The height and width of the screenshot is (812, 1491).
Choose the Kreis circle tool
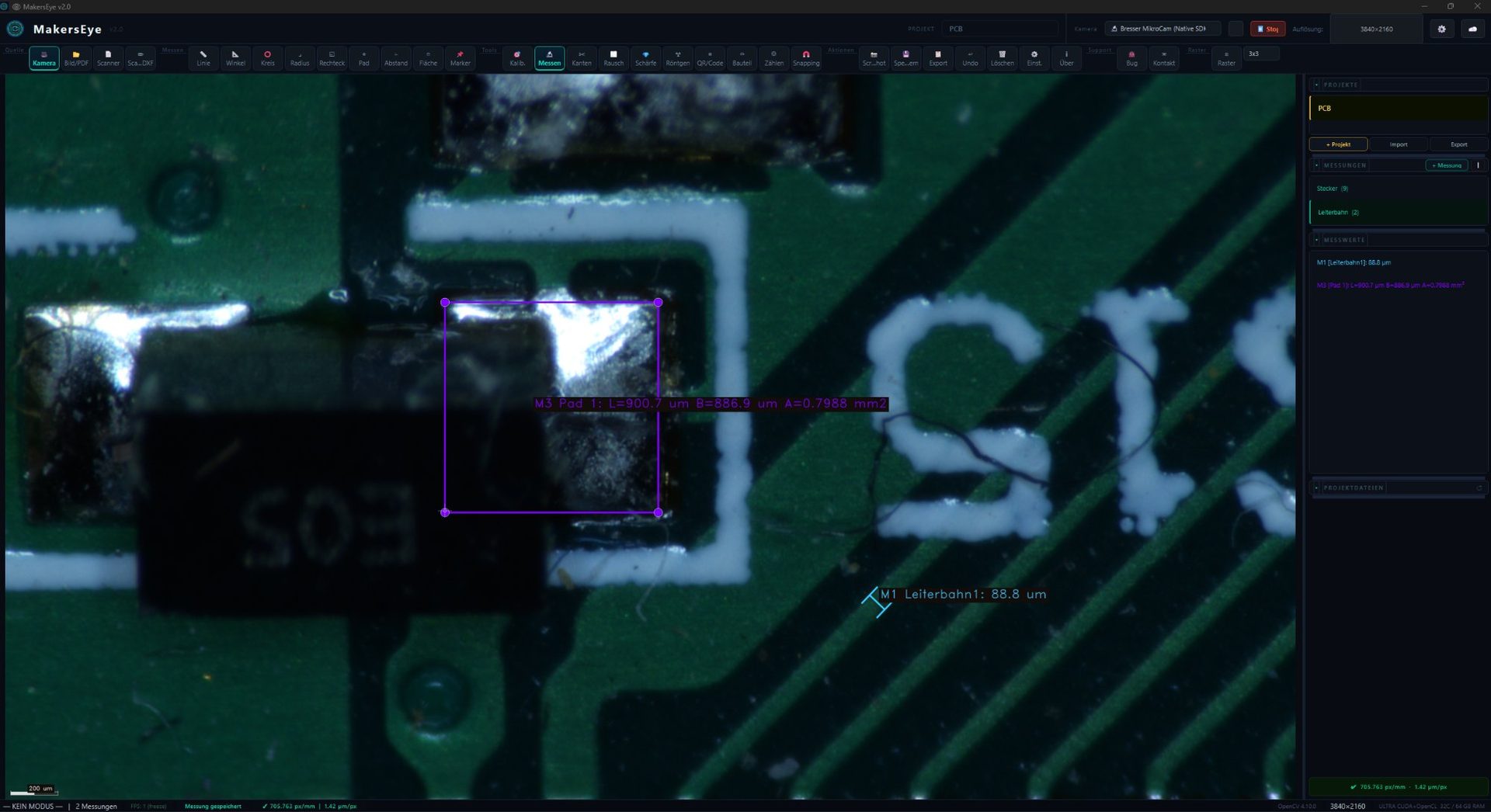[x=267, y=58]
